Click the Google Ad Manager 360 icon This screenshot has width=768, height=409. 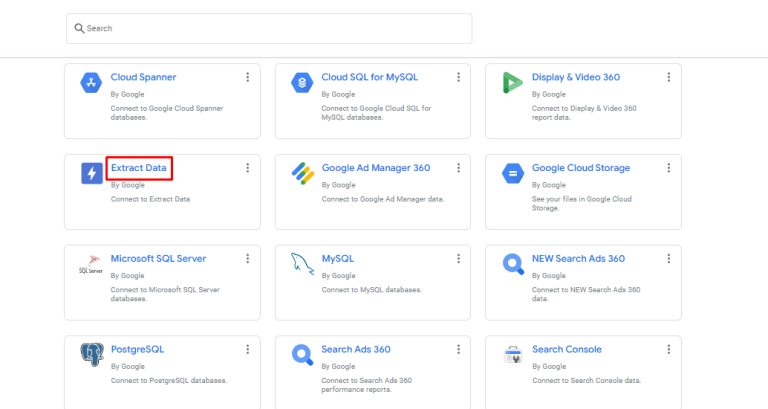click(x=303, y=174)
